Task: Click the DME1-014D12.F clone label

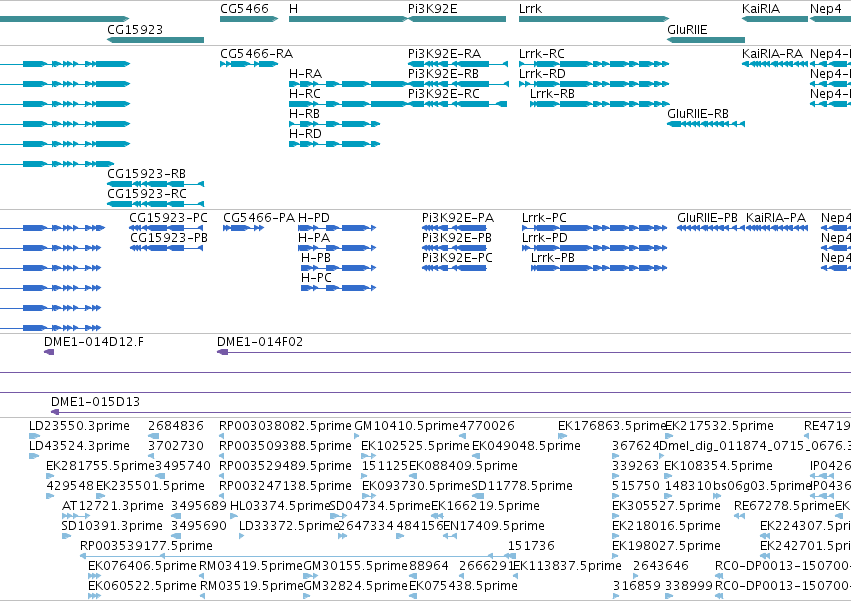Action: tap(94, 342)
